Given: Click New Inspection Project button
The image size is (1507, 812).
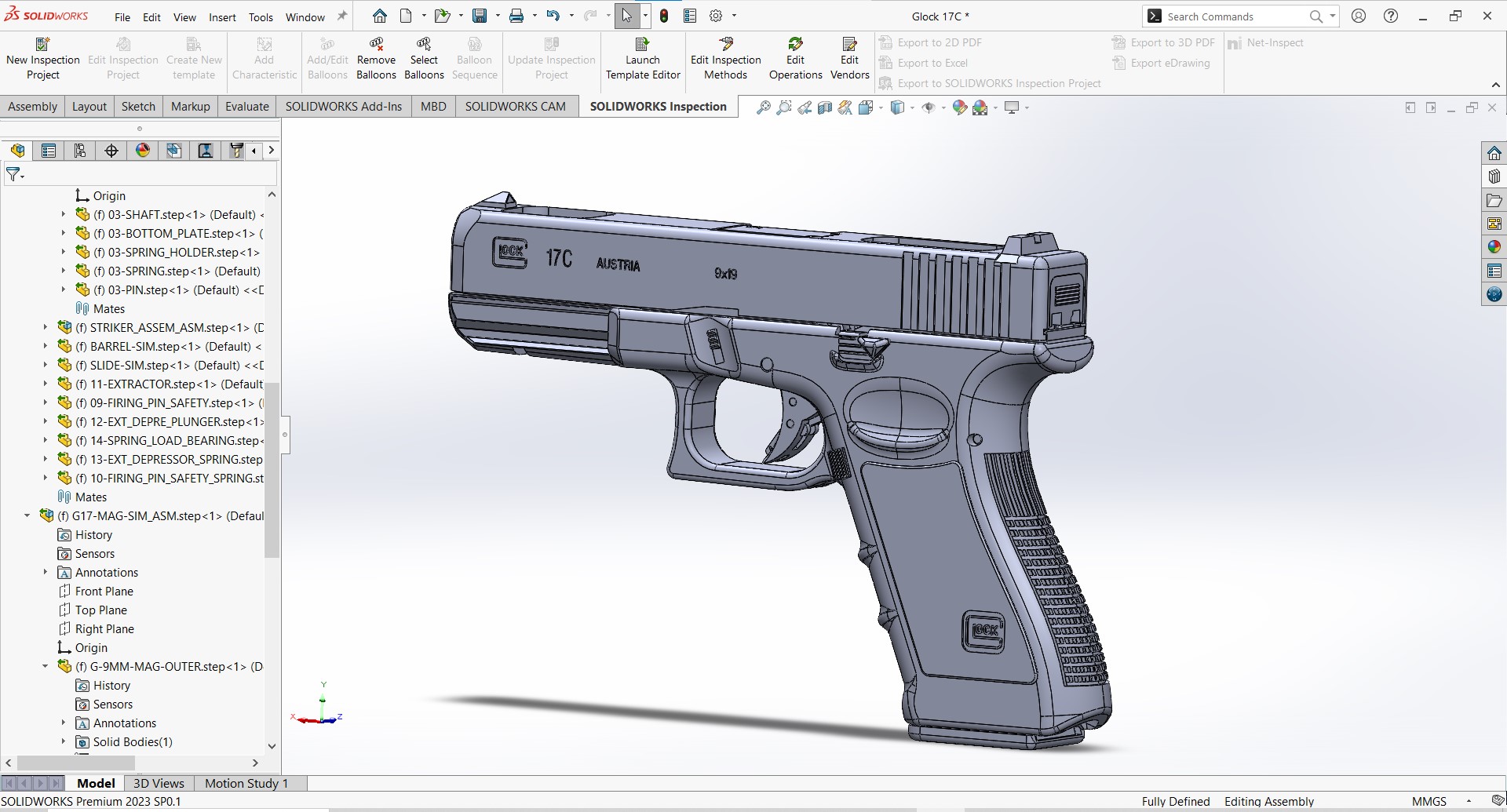Looking at the screenshot, I should pyautogui.click(x=43, y=58).
